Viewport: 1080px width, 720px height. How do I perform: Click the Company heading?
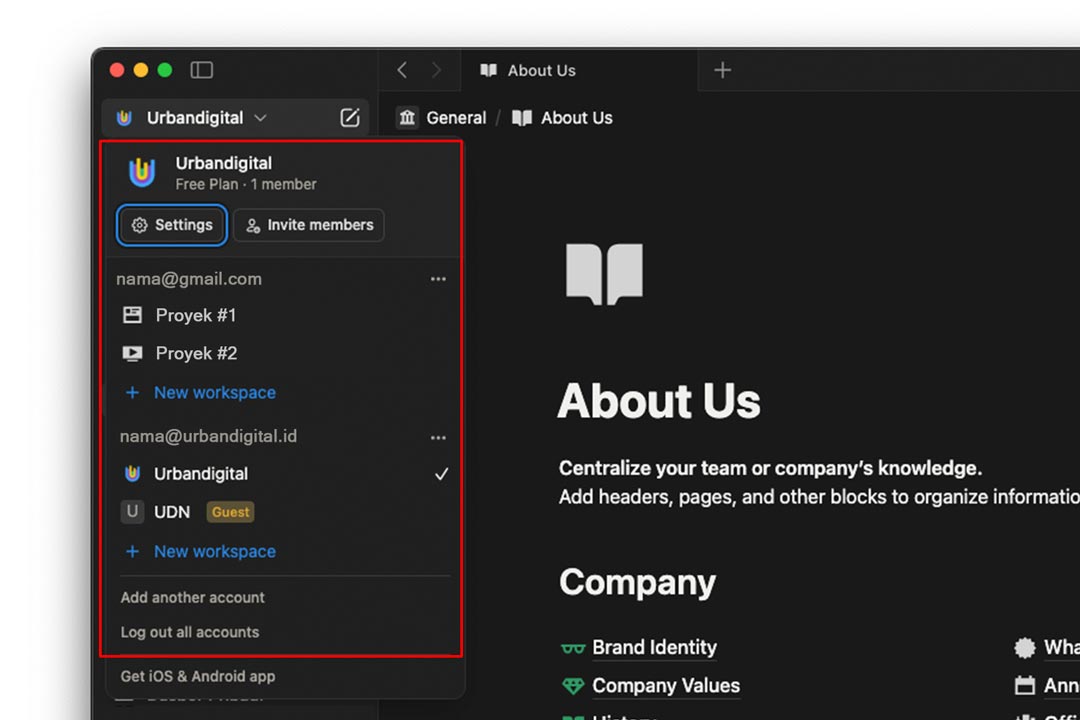click(x=638, y=583)
